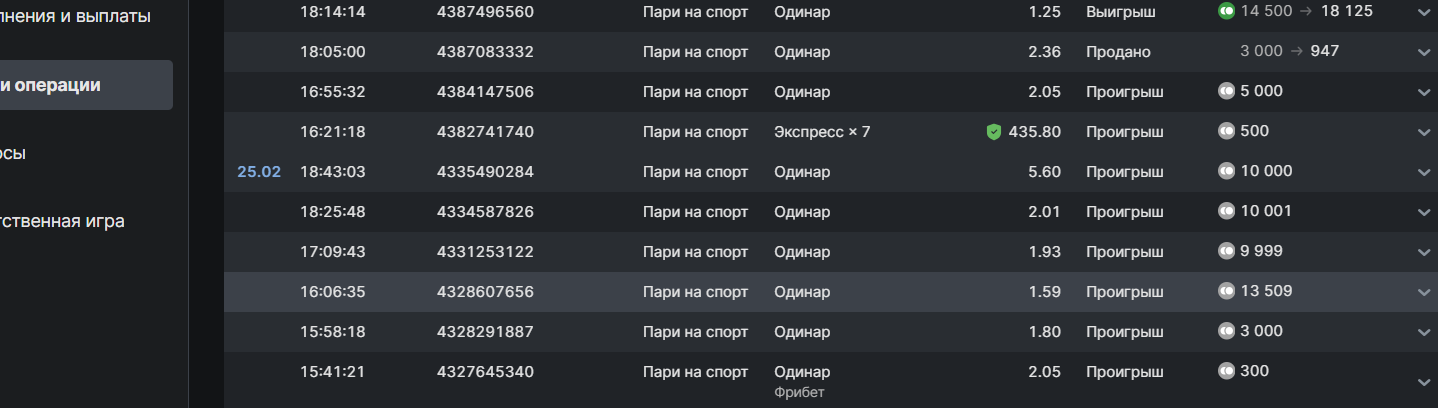Expand the Фрибет bet row at 15:41:21
Viewport: 1438px width, 408px height.
1424,382
